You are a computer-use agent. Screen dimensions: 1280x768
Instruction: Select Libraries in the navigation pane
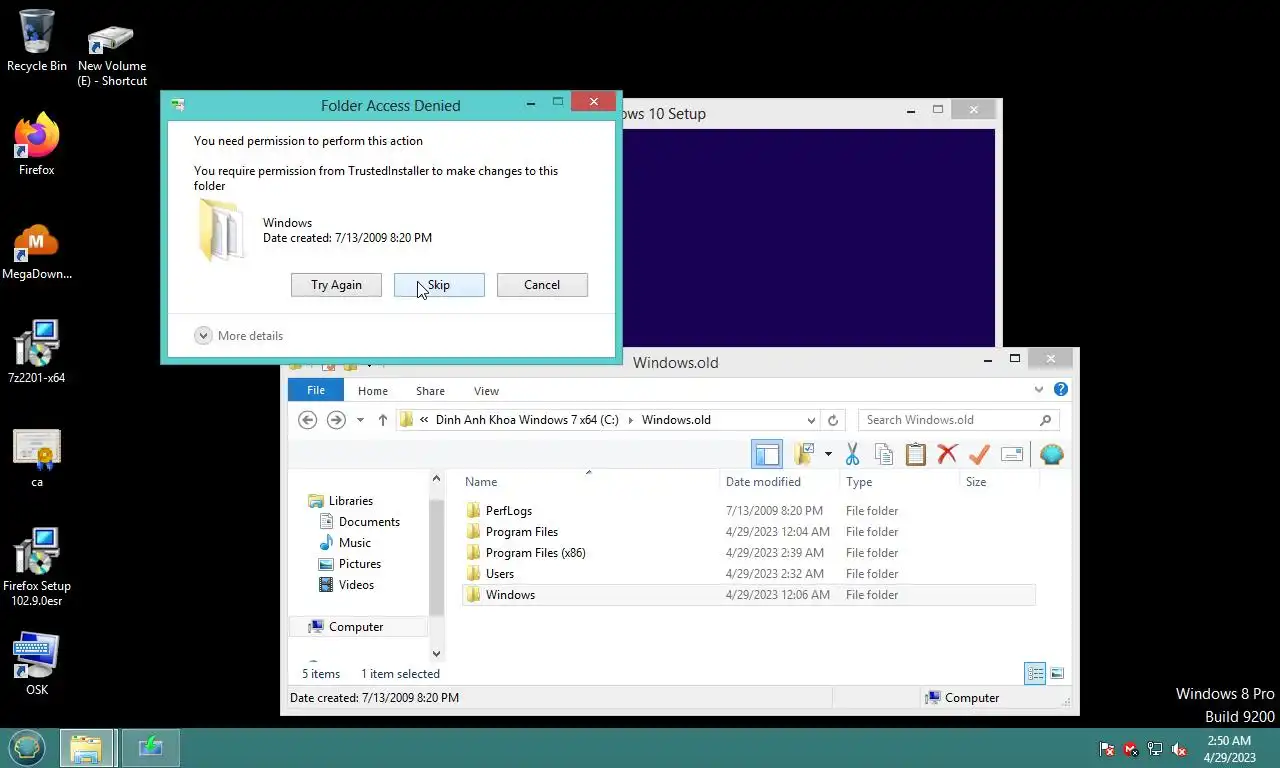pos(341,501)
